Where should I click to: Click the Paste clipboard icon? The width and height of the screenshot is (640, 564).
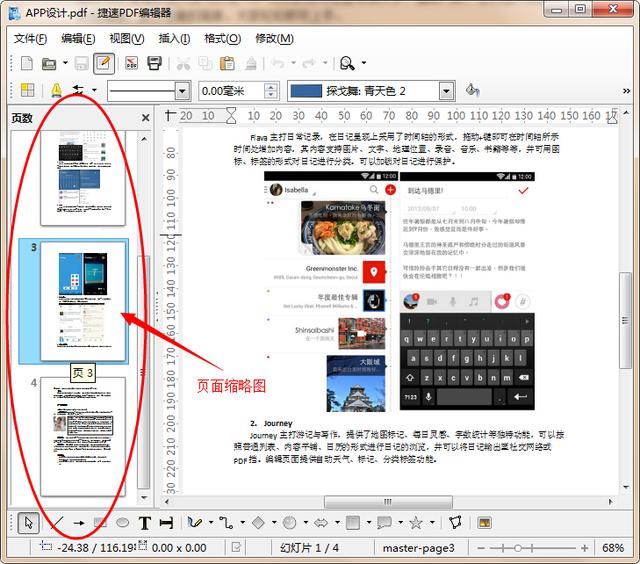(227, 63)
